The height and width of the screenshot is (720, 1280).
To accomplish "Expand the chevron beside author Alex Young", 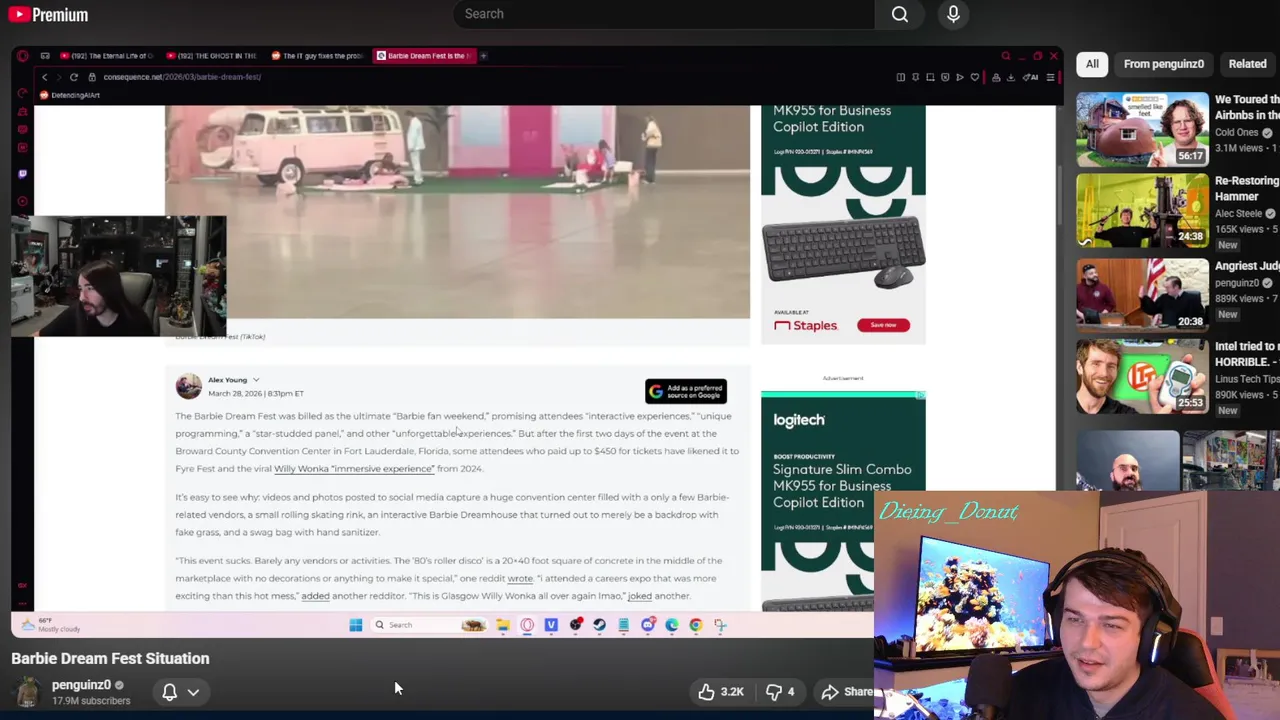I will click(256, 380).
